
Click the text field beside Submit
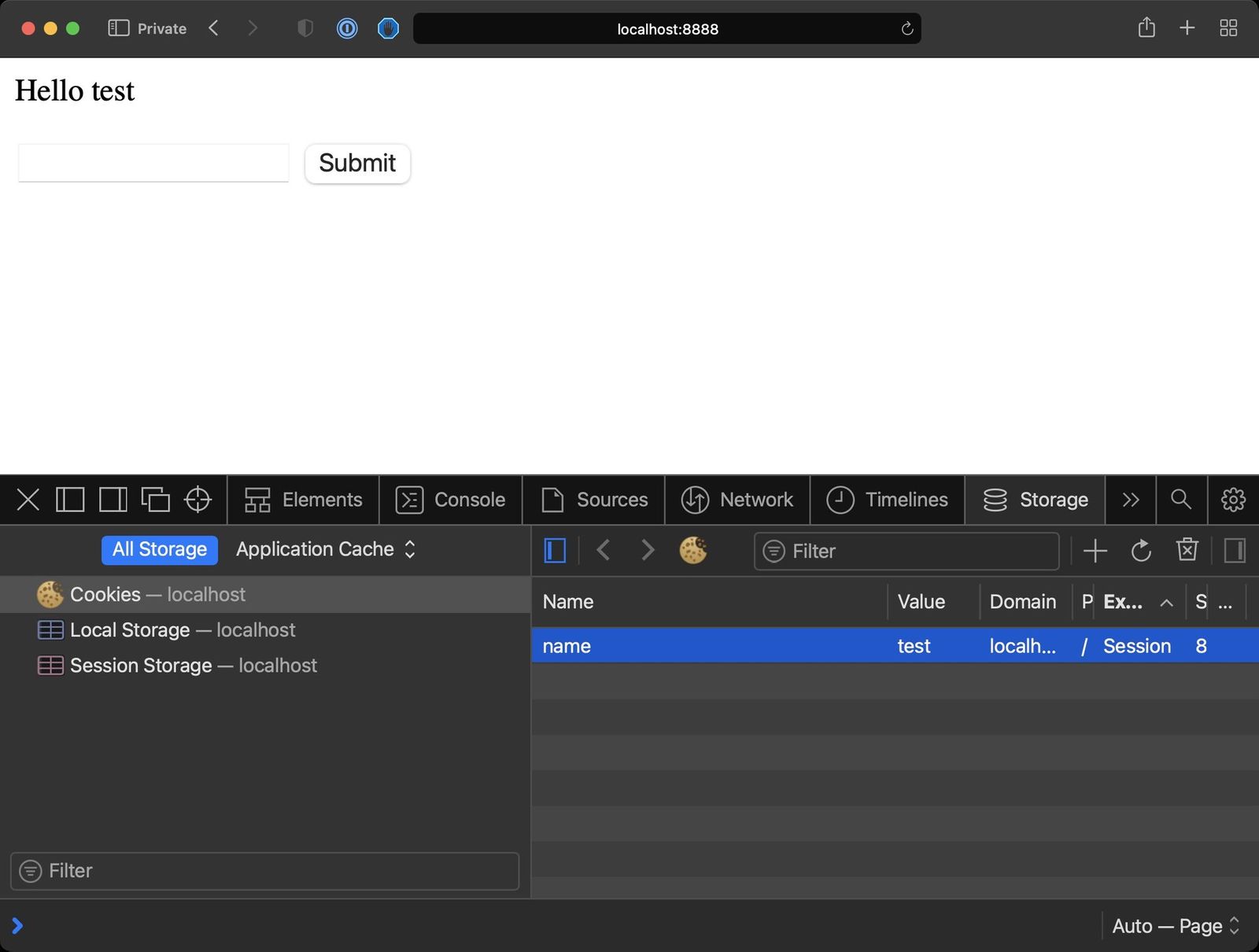click(153, 163)
